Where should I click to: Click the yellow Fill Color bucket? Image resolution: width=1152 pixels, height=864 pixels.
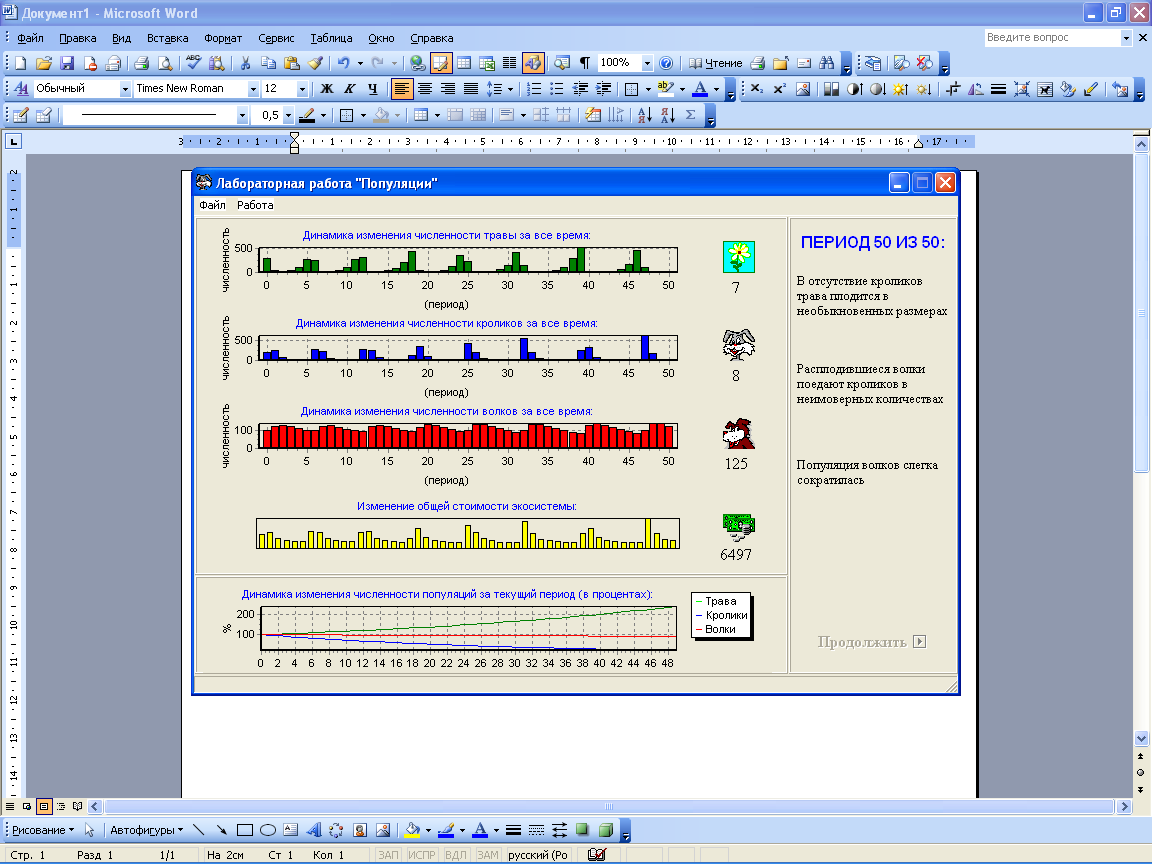pos(411,830)
